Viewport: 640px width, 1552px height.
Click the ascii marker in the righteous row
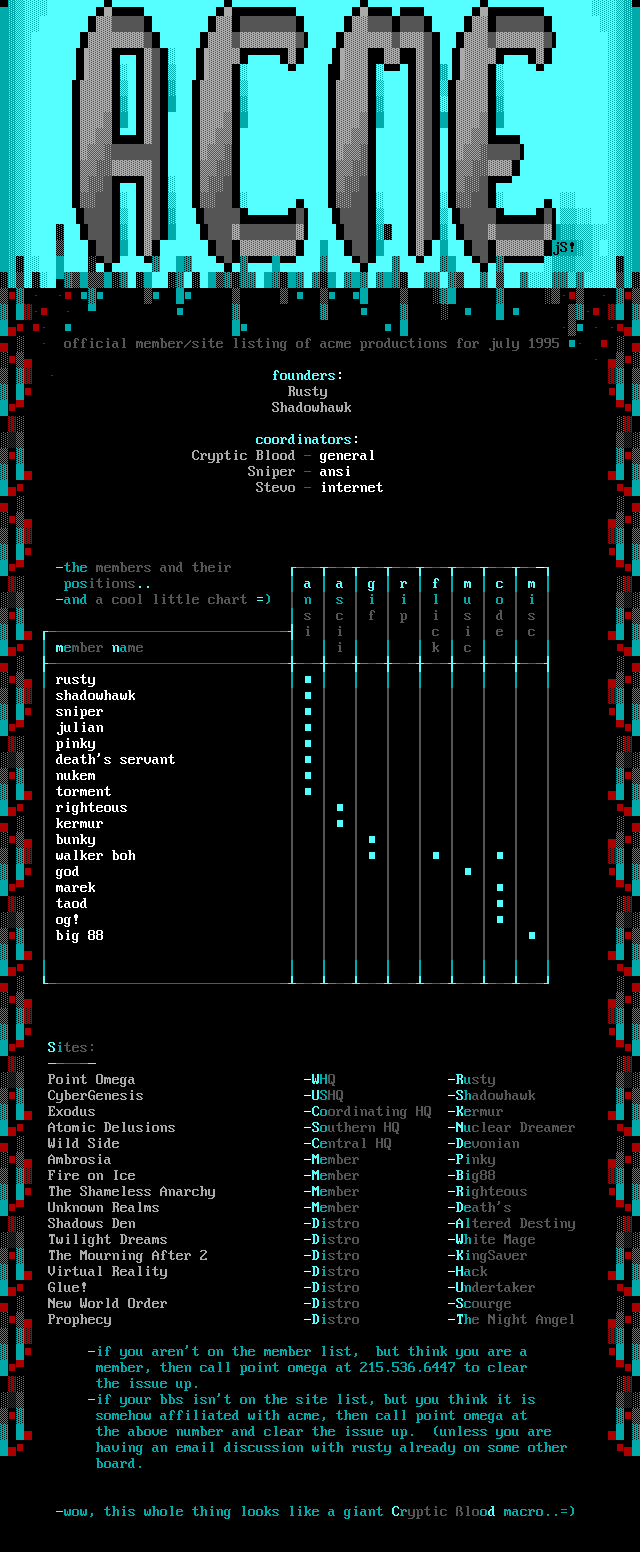pyautogui.click(x=340, y=808)
